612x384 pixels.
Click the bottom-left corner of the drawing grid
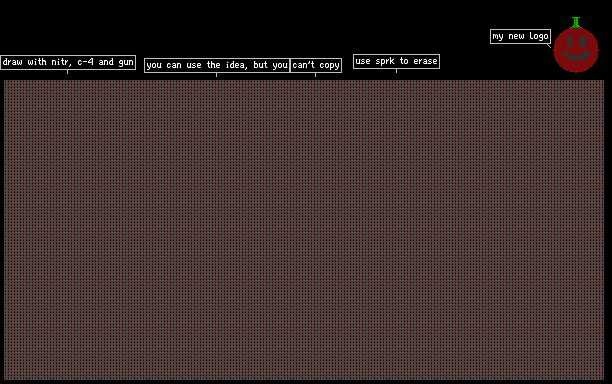(5, 379)
